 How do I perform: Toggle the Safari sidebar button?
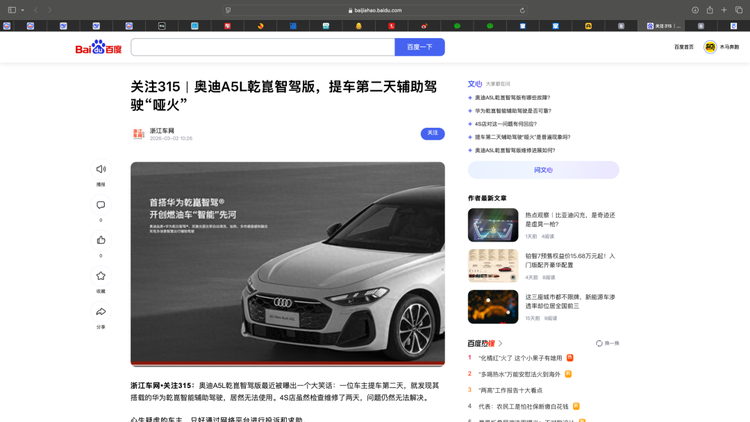[12, 10]
